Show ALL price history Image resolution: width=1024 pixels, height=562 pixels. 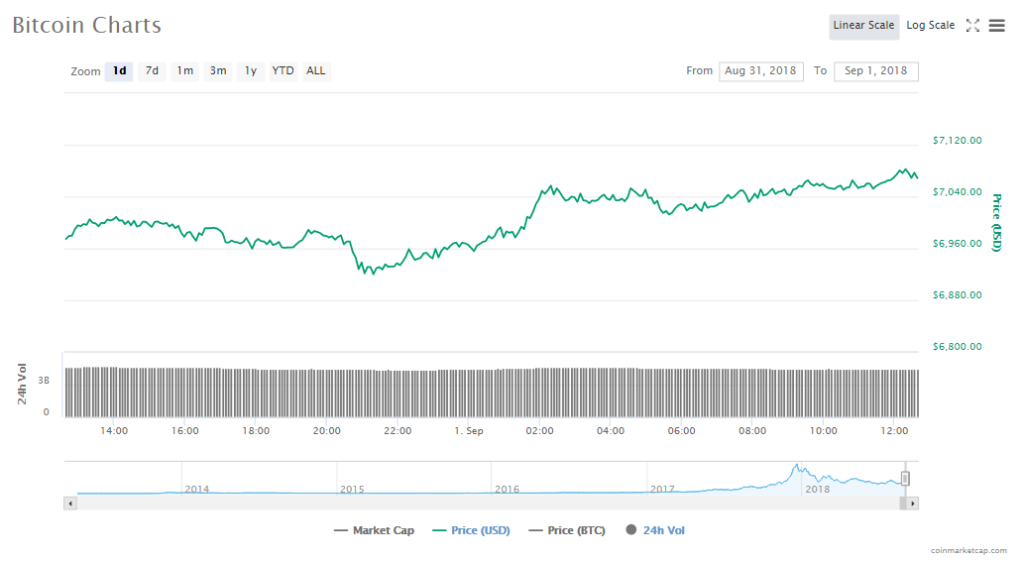point(316,71)
